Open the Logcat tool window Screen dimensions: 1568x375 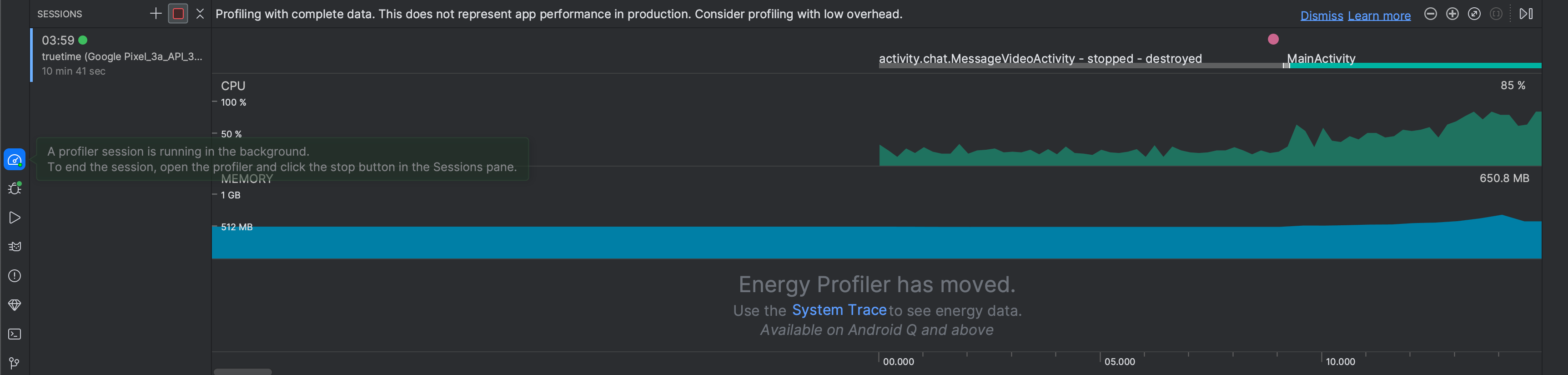point(15,247)
